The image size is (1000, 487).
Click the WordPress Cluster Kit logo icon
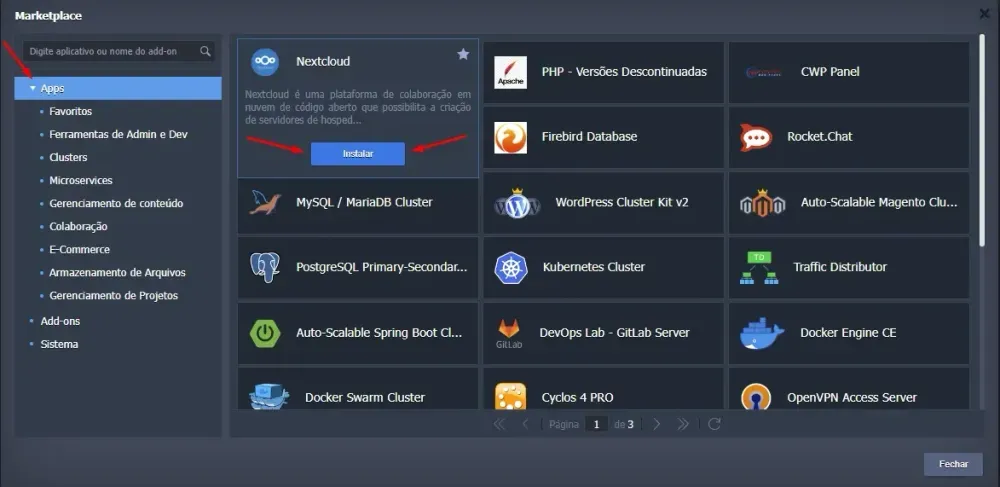click(517, 203)
